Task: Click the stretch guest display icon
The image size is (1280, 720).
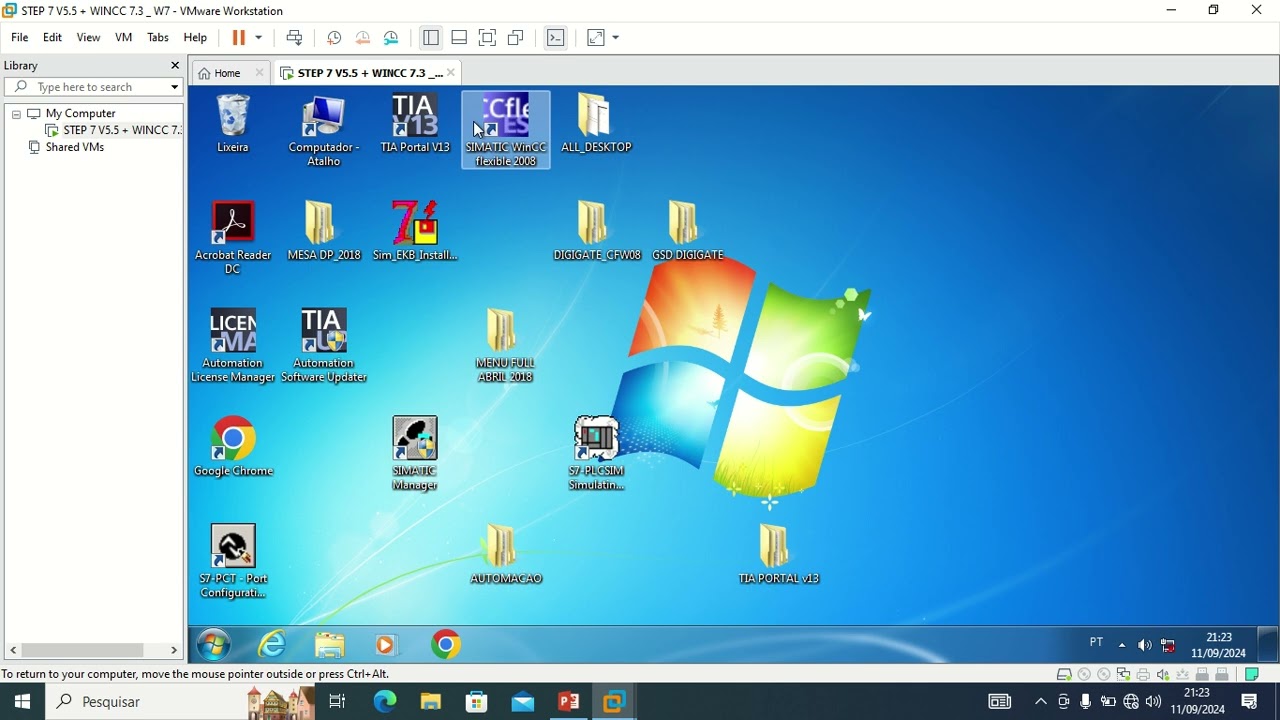Action: (x=596, y=37)
